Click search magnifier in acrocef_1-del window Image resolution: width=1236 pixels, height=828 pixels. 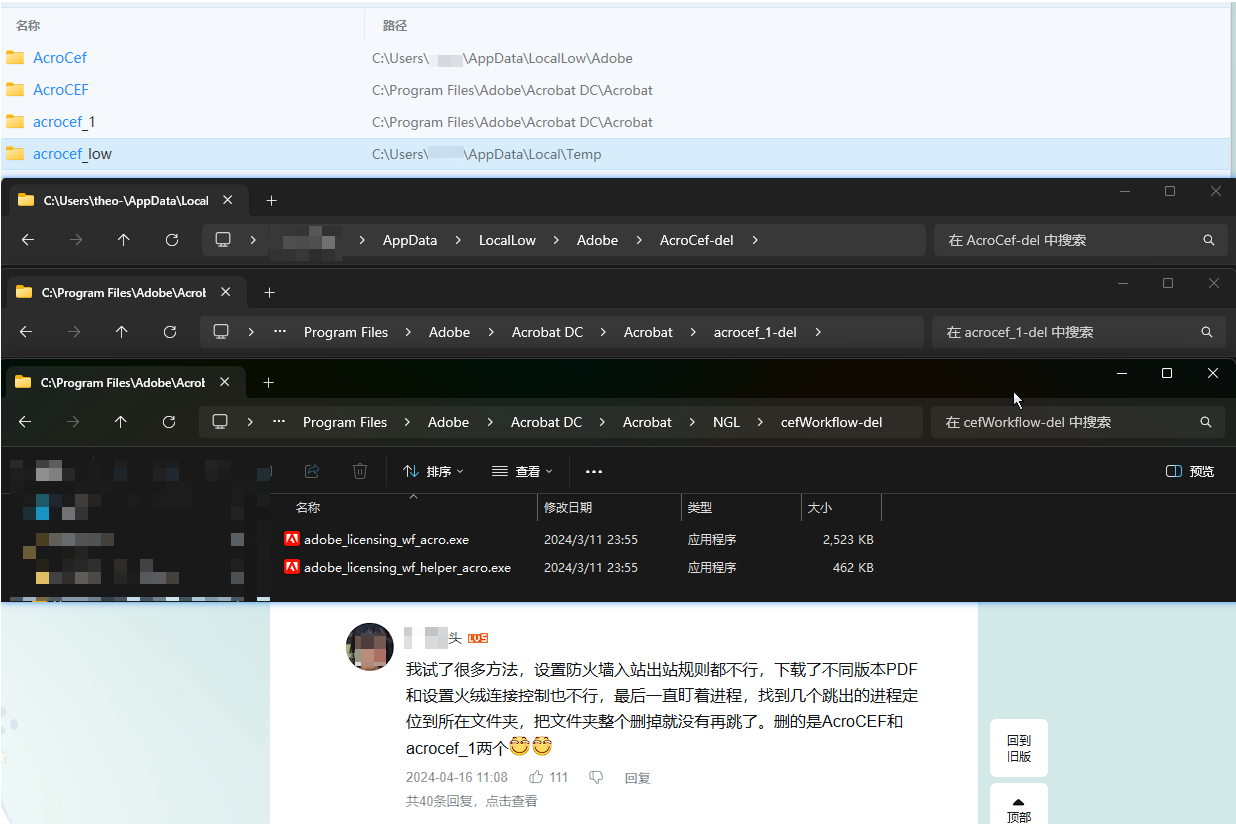pyautogui.click(x=1207, y=332)
